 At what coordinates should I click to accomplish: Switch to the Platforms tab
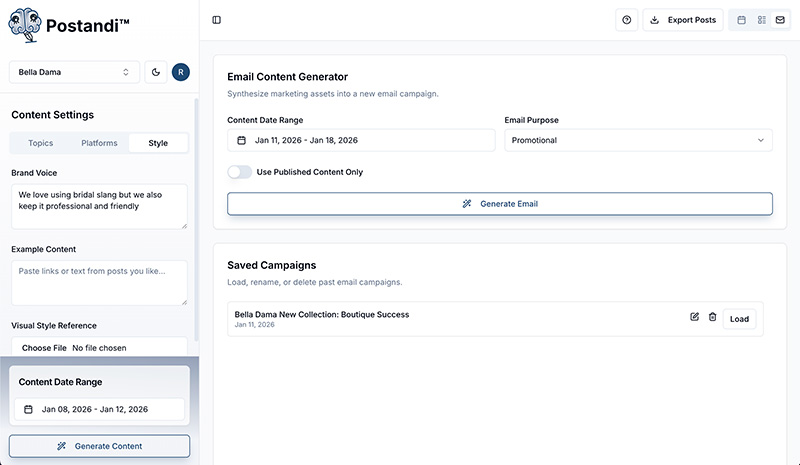coord(99,143)
